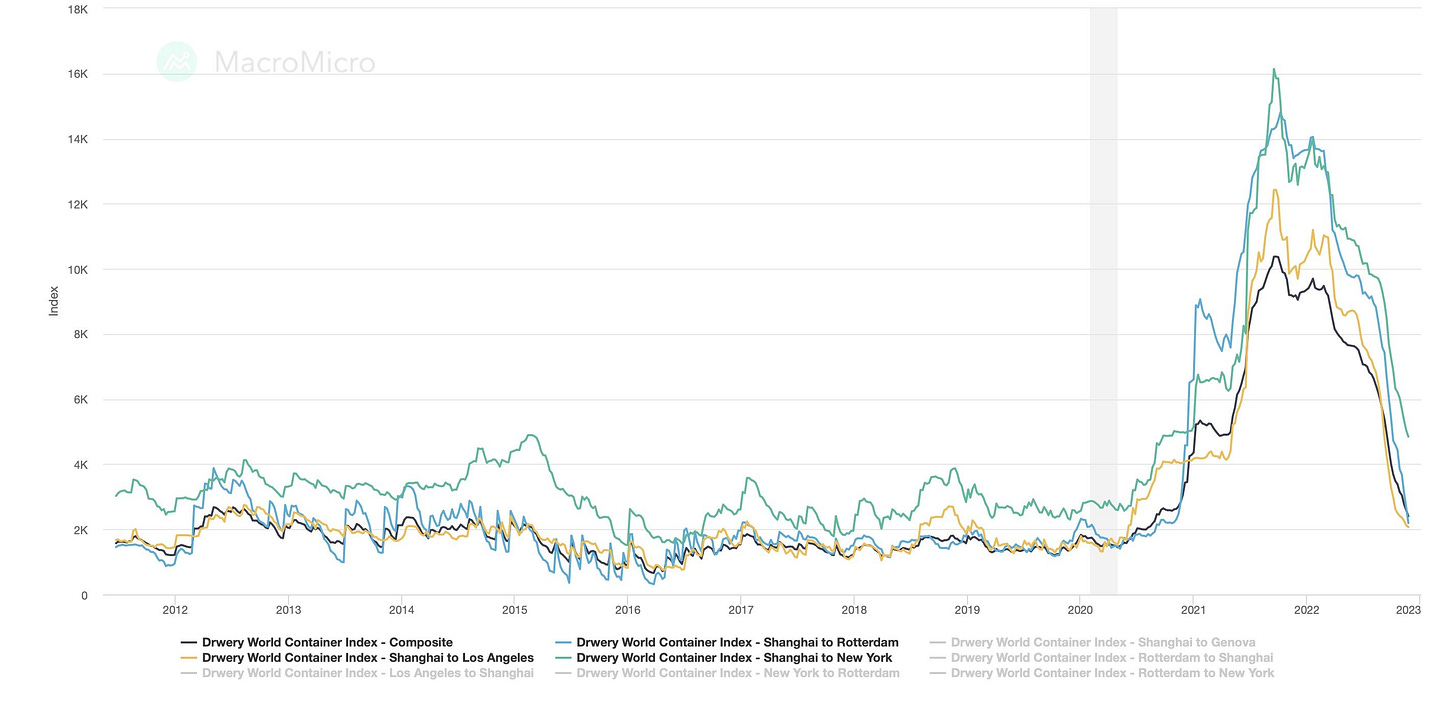Image resolution: width=1456 pixels, height=709 pixels.
Task: Click the blue Rotterdam legend line marker
Action: [563, 643]
